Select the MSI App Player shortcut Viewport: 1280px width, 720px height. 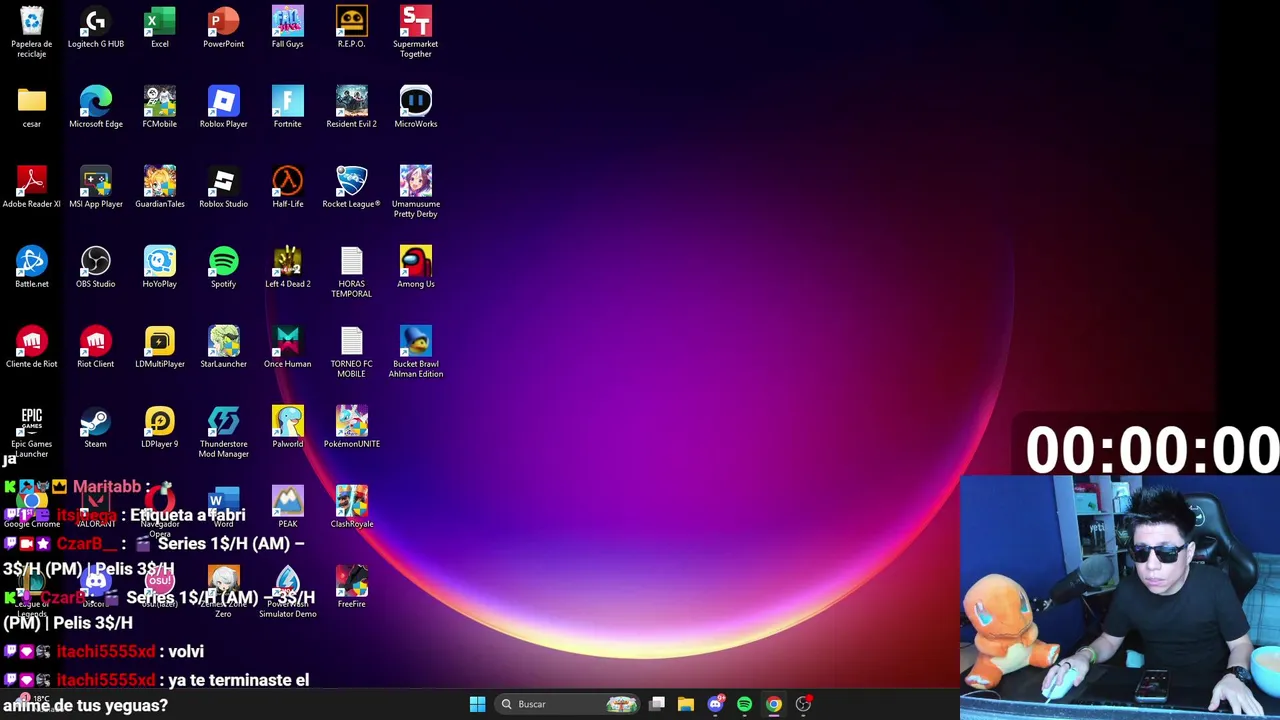tap(96, 187)
